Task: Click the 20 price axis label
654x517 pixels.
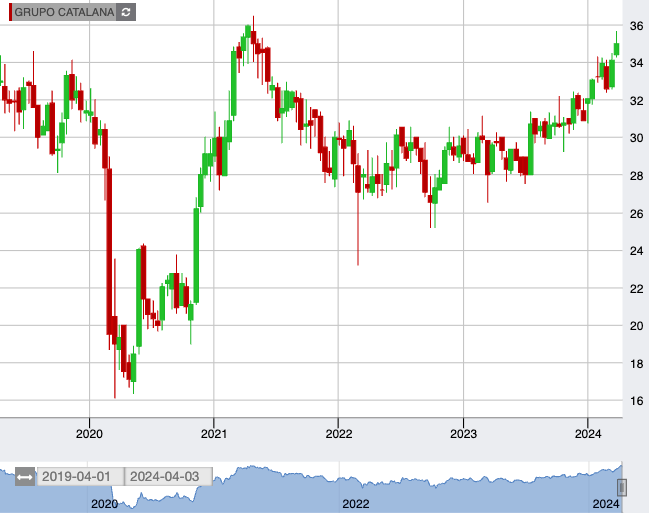Action: coord(636,326)
